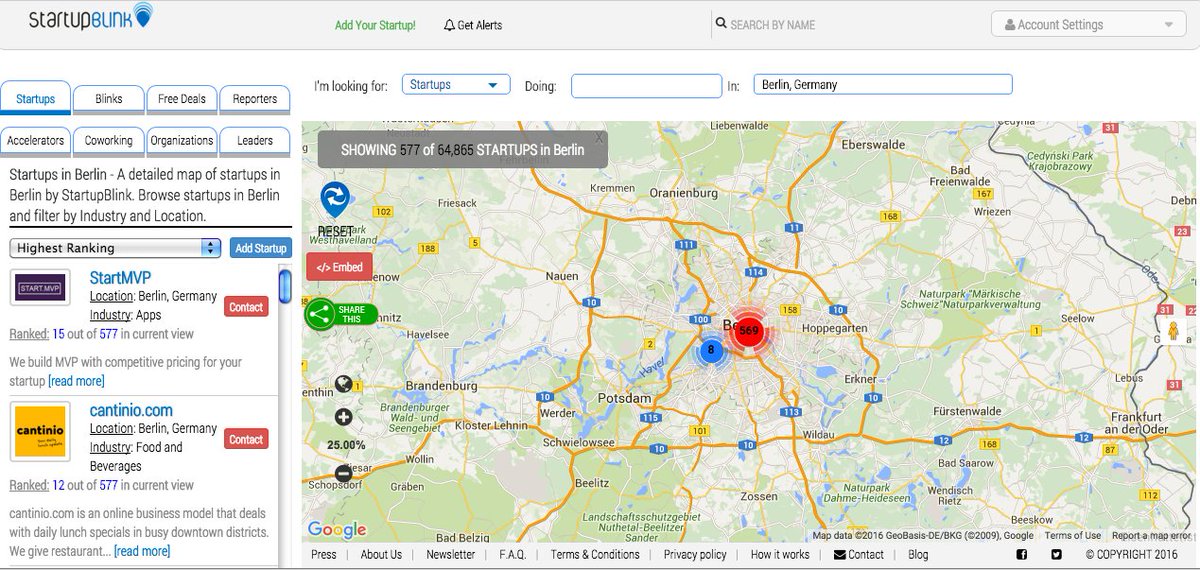1200x570 pixels.
Task: Open the Privacy policy link
Action: pos(695,554)
